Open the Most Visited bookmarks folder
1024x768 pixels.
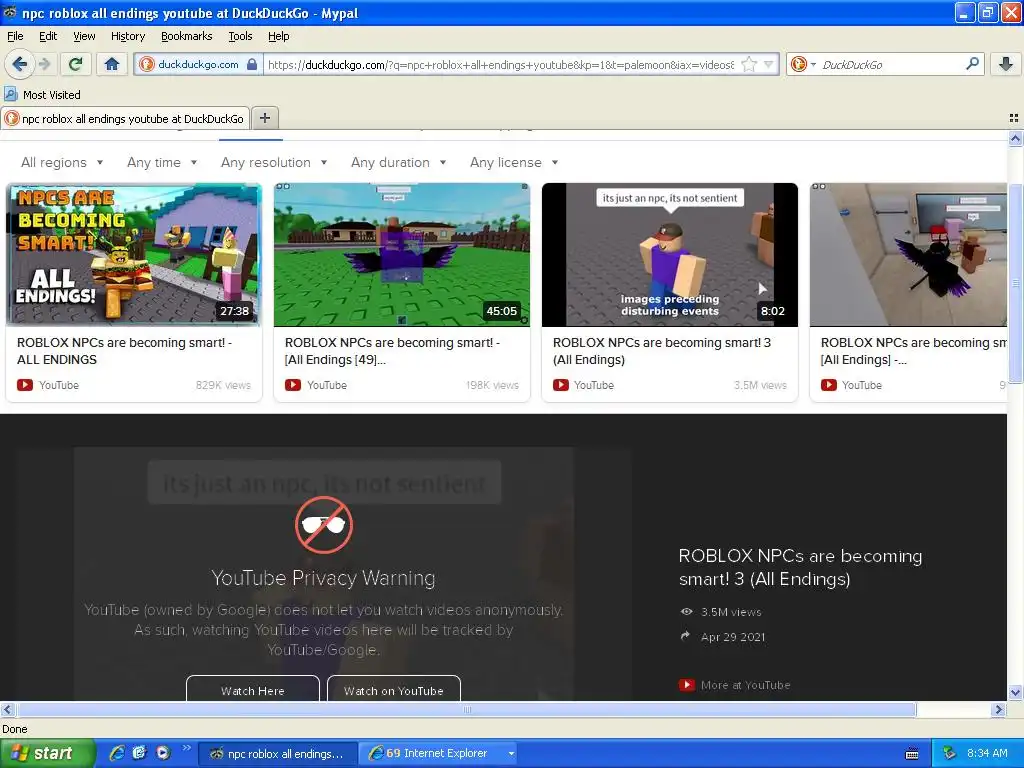(x=42, y=95)
